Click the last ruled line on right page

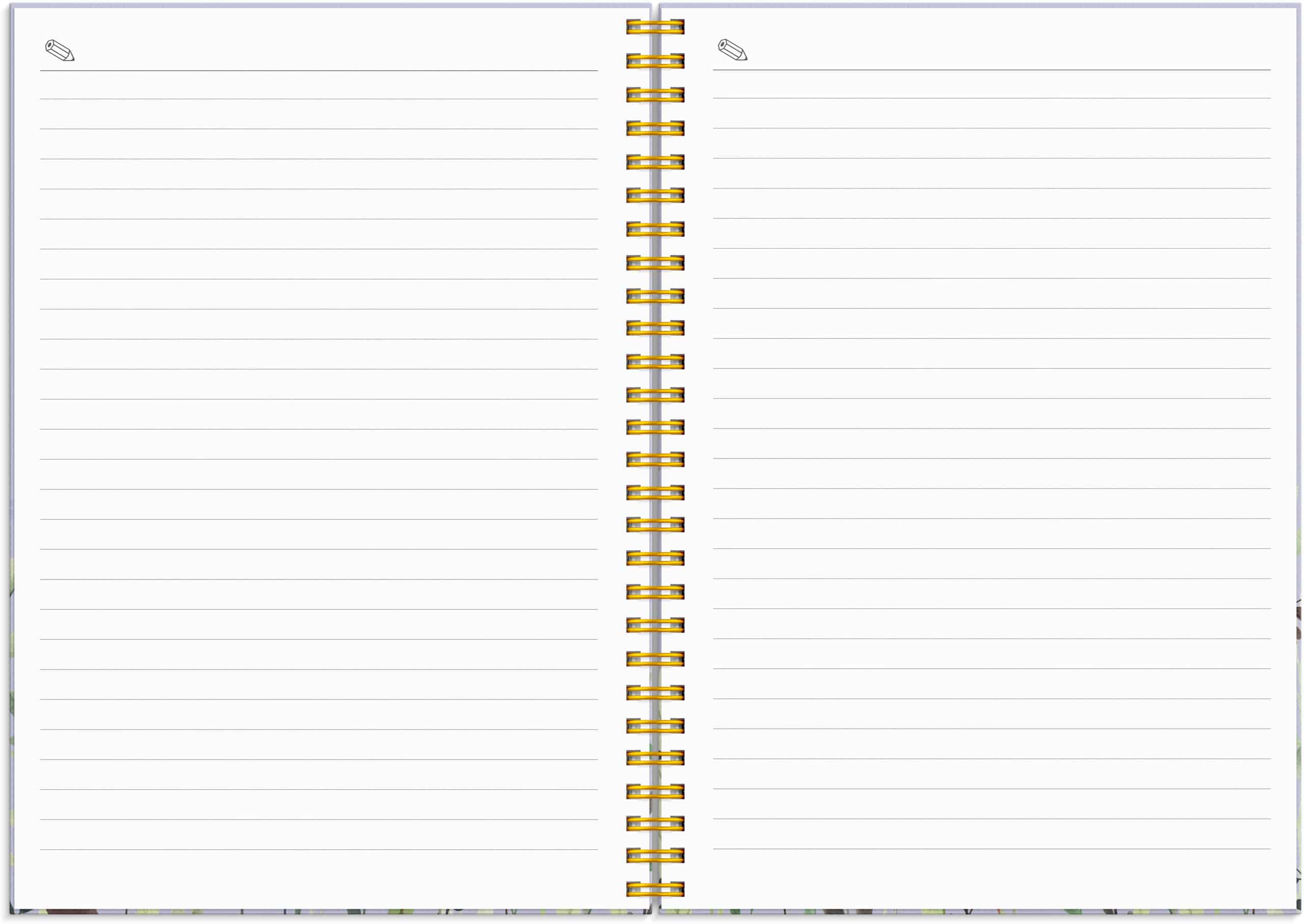pyautogui.click(x=991, y=849)
